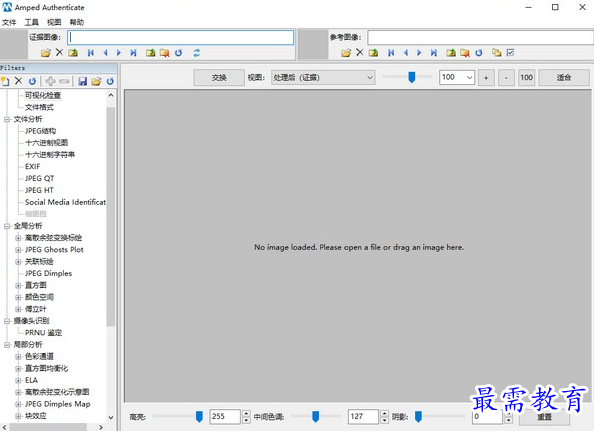Viewport: 594px width, 431px height.
Task: Click the 交换 swap button
Action: click(219, 78)
